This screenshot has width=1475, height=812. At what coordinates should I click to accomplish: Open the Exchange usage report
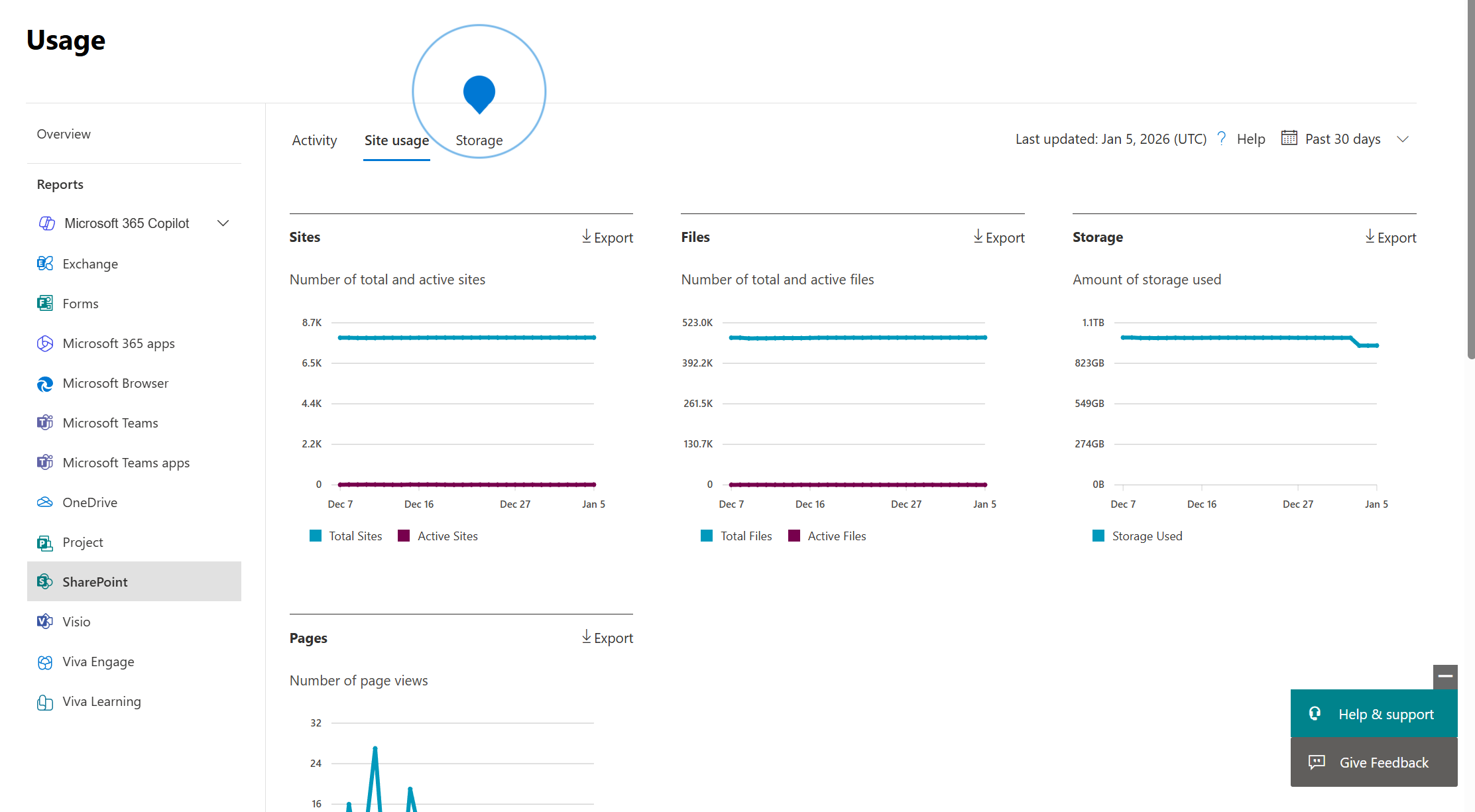pyautogui.click(x=90, y=263)
